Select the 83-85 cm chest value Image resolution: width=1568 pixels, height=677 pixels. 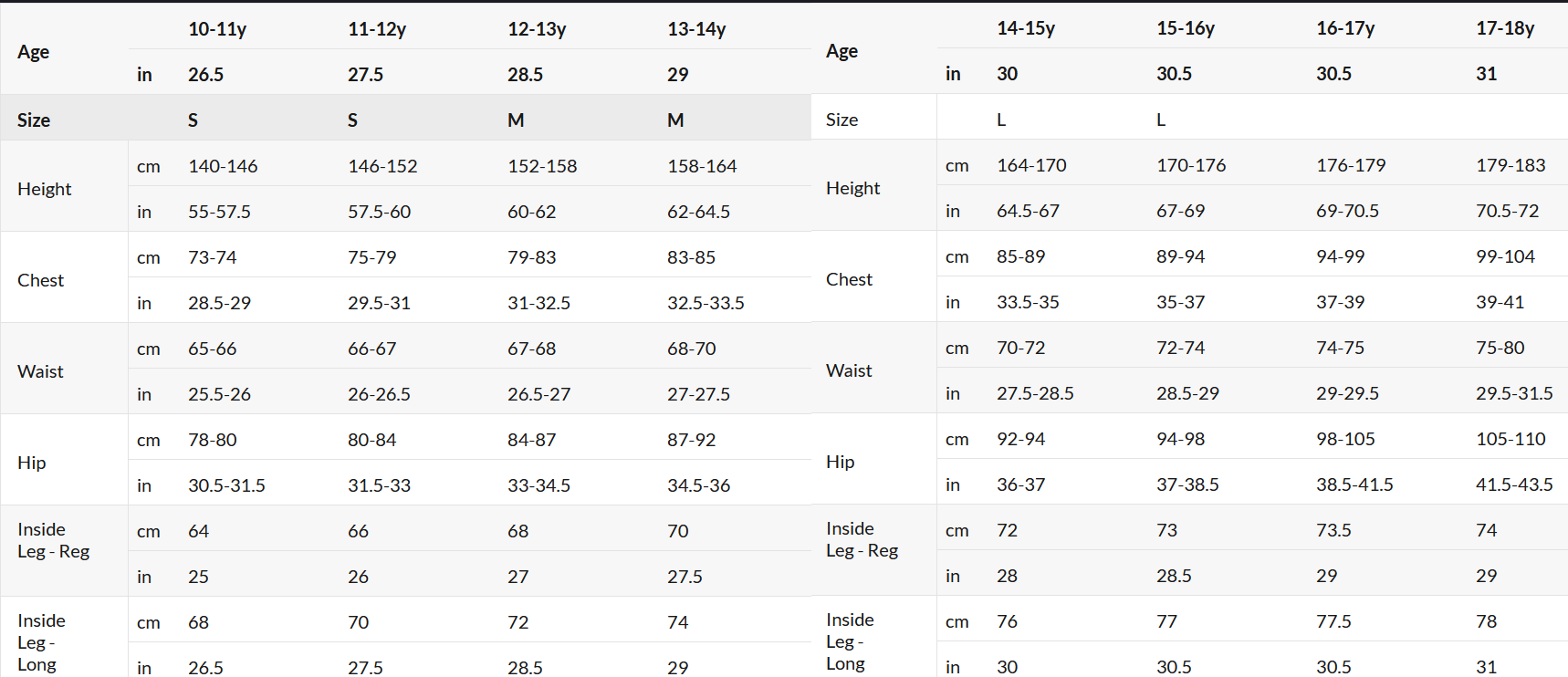[x=691, y=257]
